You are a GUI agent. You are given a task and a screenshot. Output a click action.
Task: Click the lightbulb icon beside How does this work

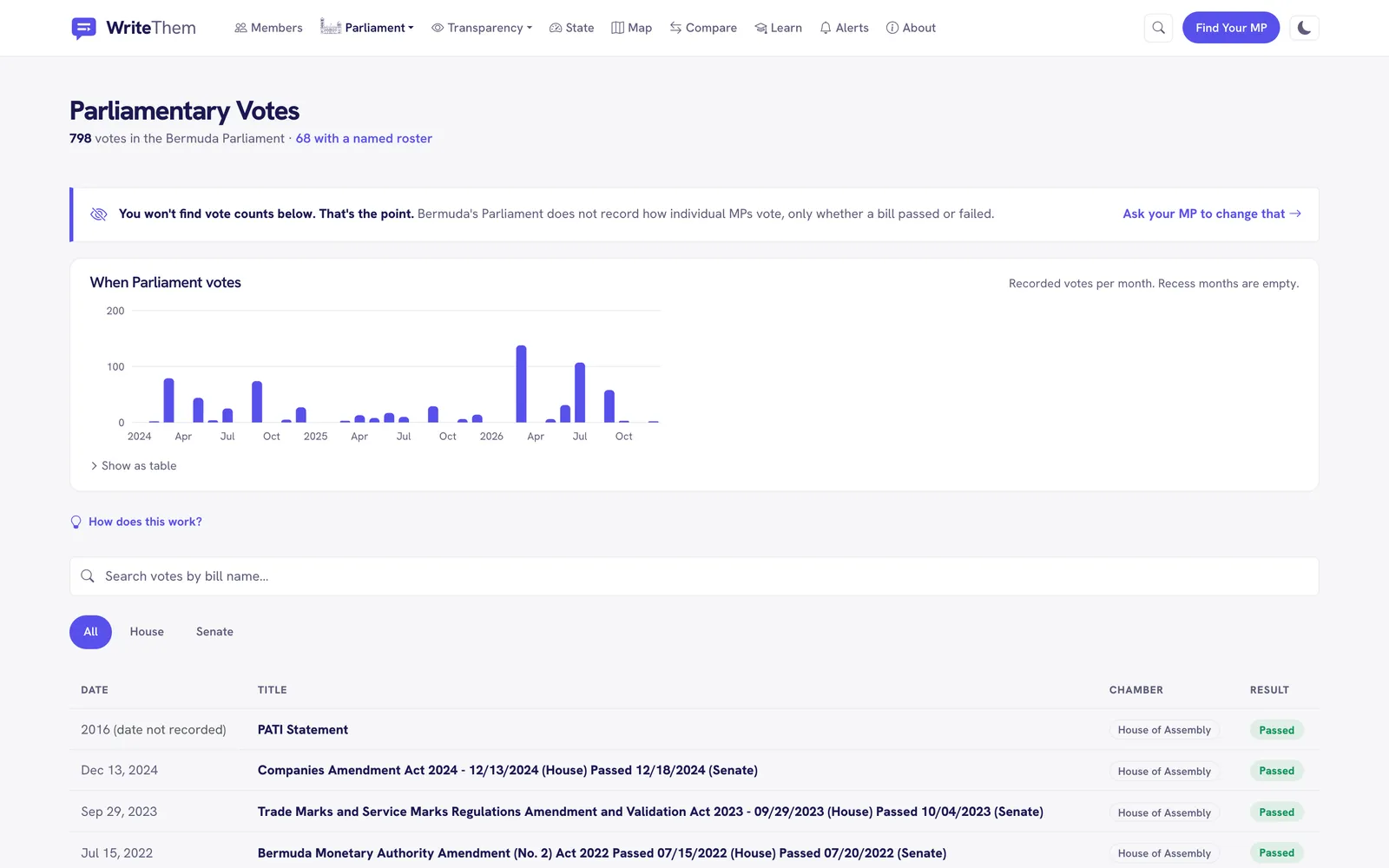coord(76,522)
